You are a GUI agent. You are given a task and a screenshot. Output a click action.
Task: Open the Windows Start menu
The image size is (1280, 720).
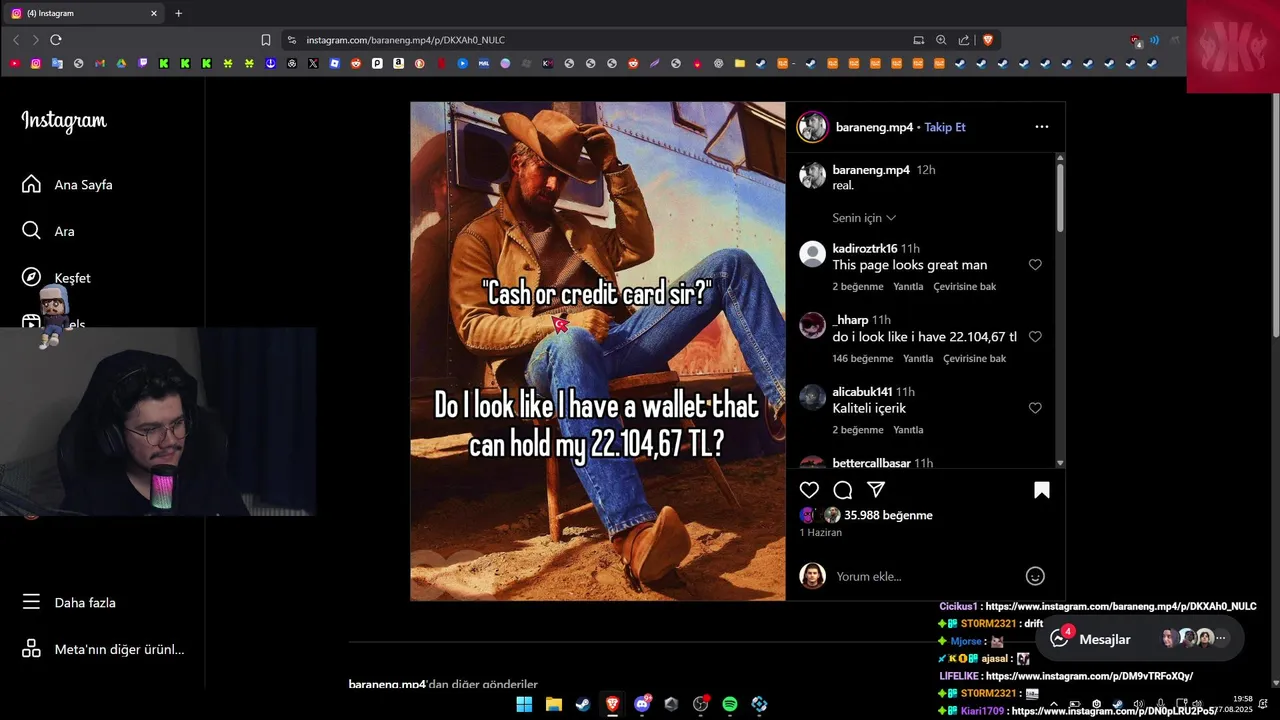(x=524, y=704)
